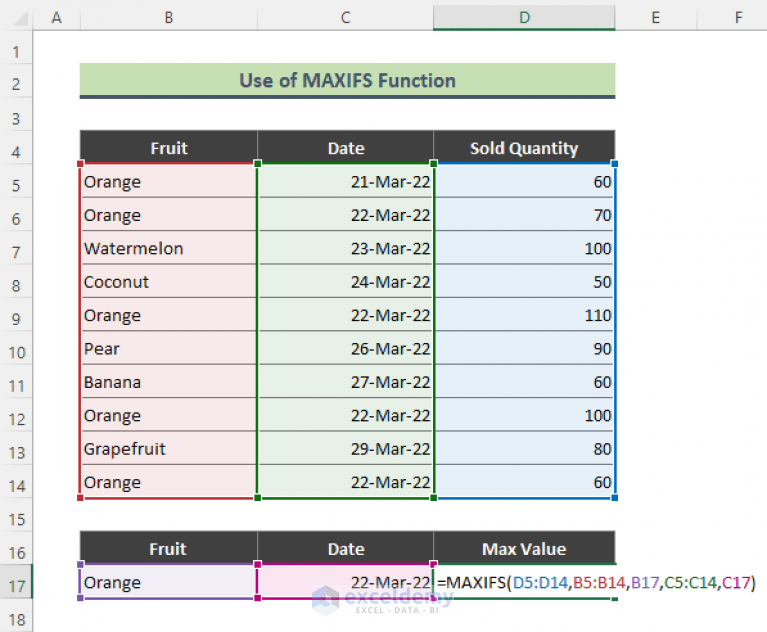Click the Date header in row 4
Image resolution: width=767 pixels, height=632 pixels.
(345, 148)
